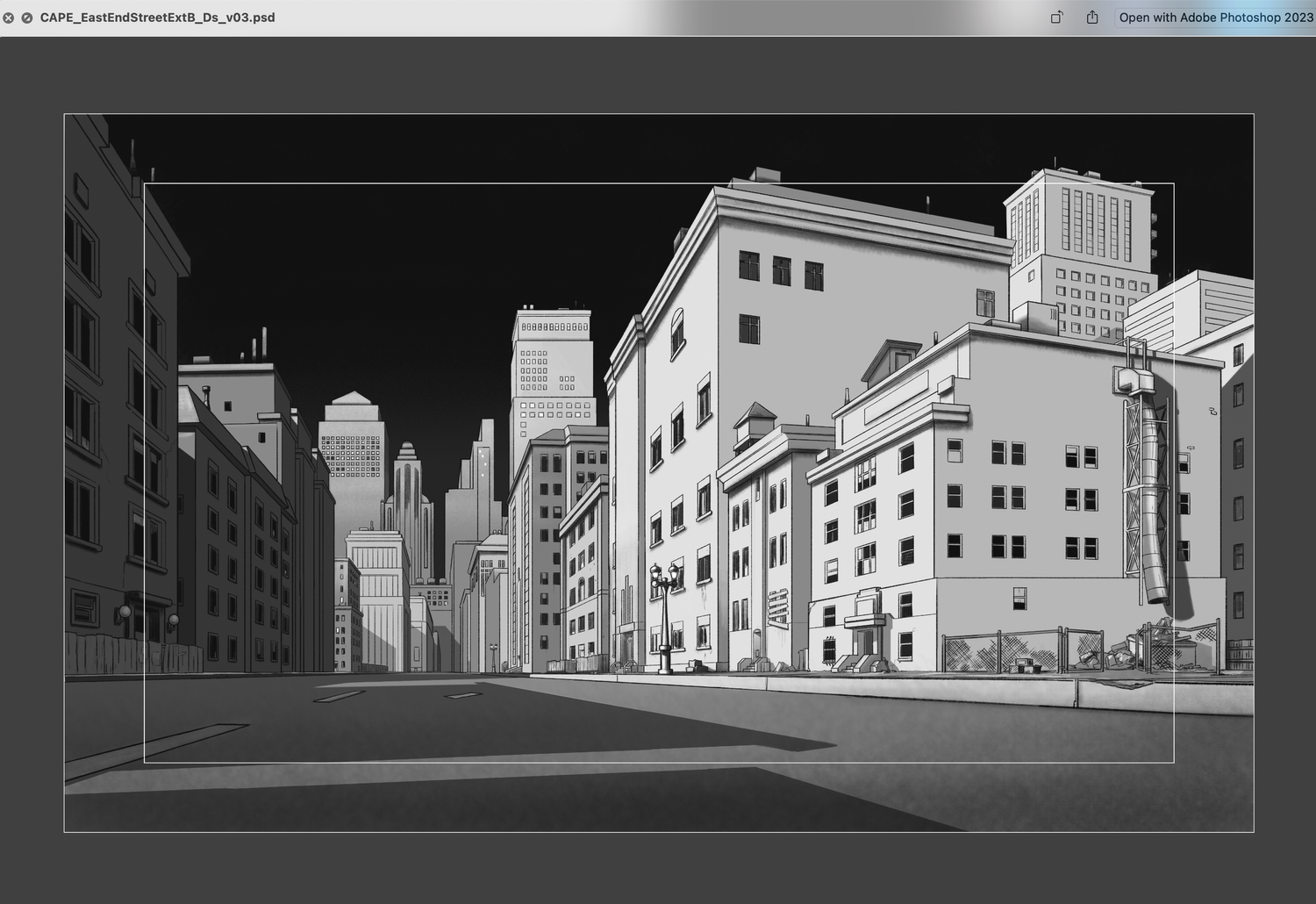
Task: Open with Adobe Photoshop 2023
Action: coord(1215,18)
